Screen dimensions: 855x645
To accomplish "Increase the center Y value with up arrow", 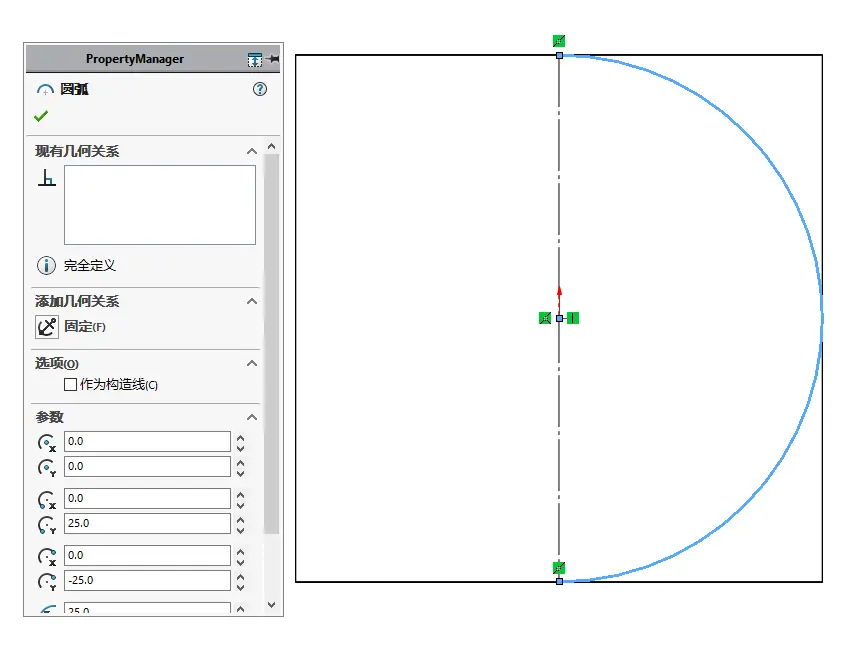I will [240, 462].
